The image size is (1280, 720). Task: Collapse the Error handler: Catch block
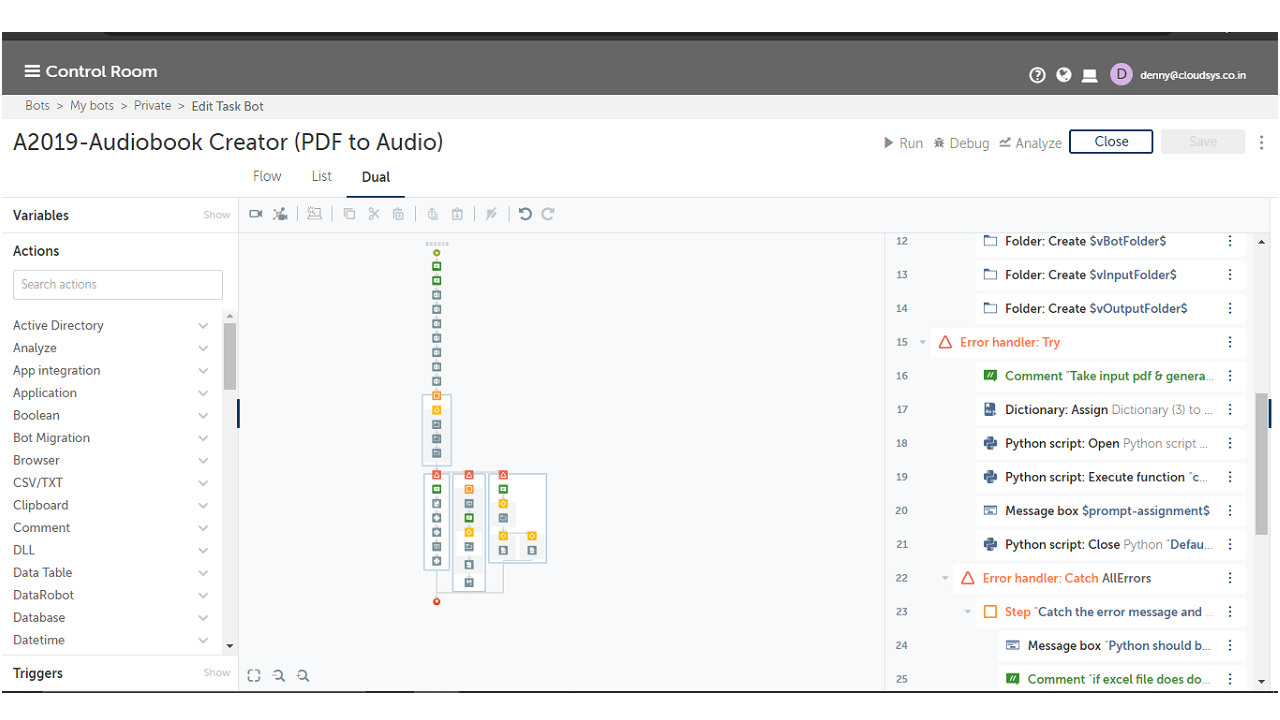(x=945, y=578)
